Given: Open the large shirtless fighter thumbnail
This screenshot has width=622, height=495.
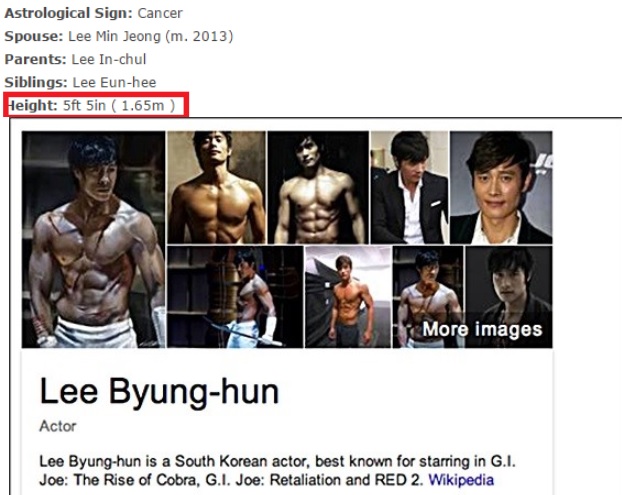Looking at the screenshot, I should pyautogui.click(x=94, y=240).
